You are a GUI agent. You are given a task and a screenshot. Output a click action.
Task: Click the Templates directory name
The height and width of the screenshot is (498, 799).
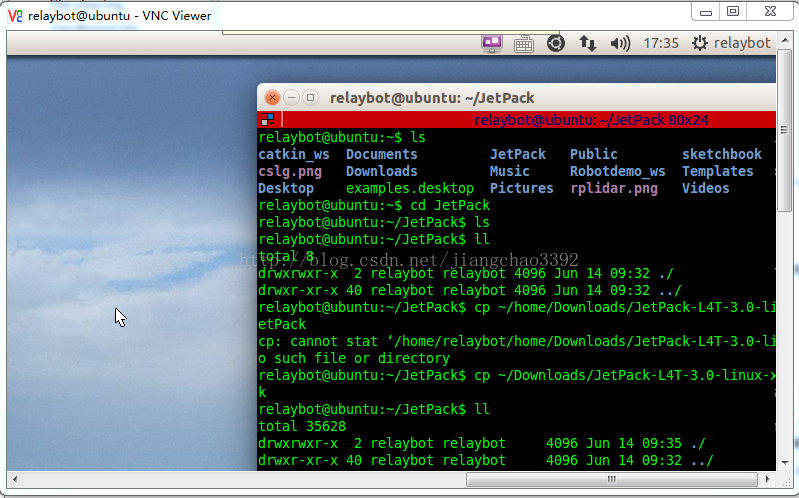click(x=717, y=172)
